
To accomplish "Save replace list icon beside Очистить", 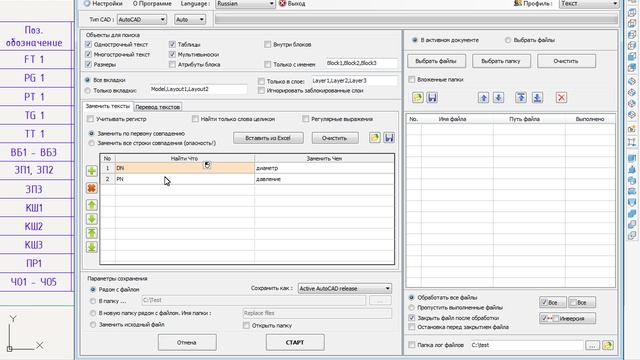I will [x=389, y=138].
